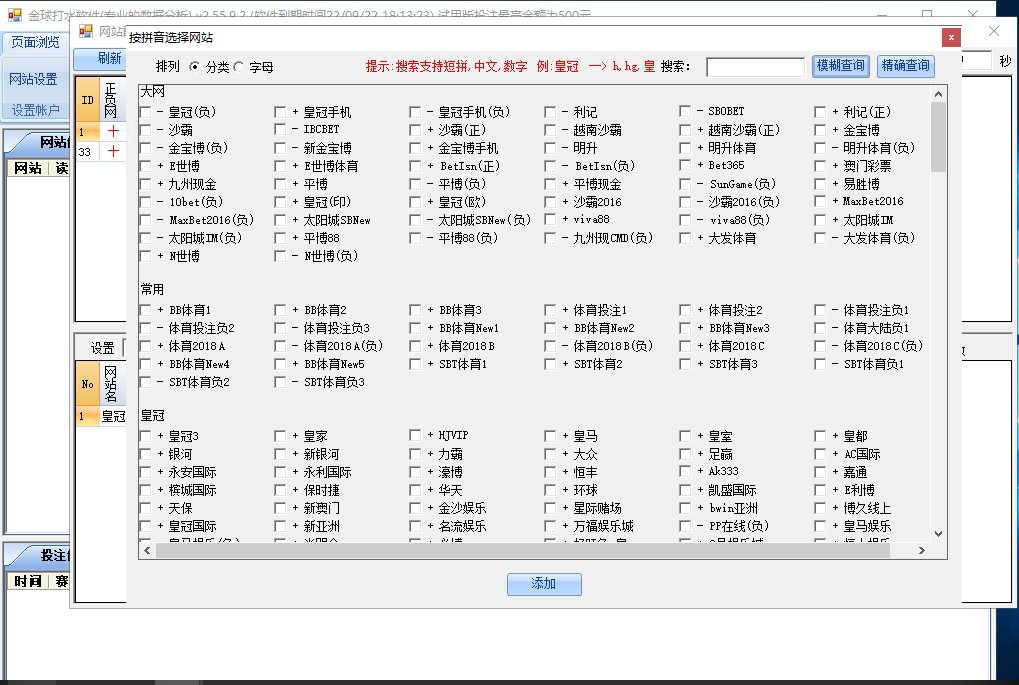Click the 网站 column header in back table
1019x685 pixels.
click(x=28, y=168)
